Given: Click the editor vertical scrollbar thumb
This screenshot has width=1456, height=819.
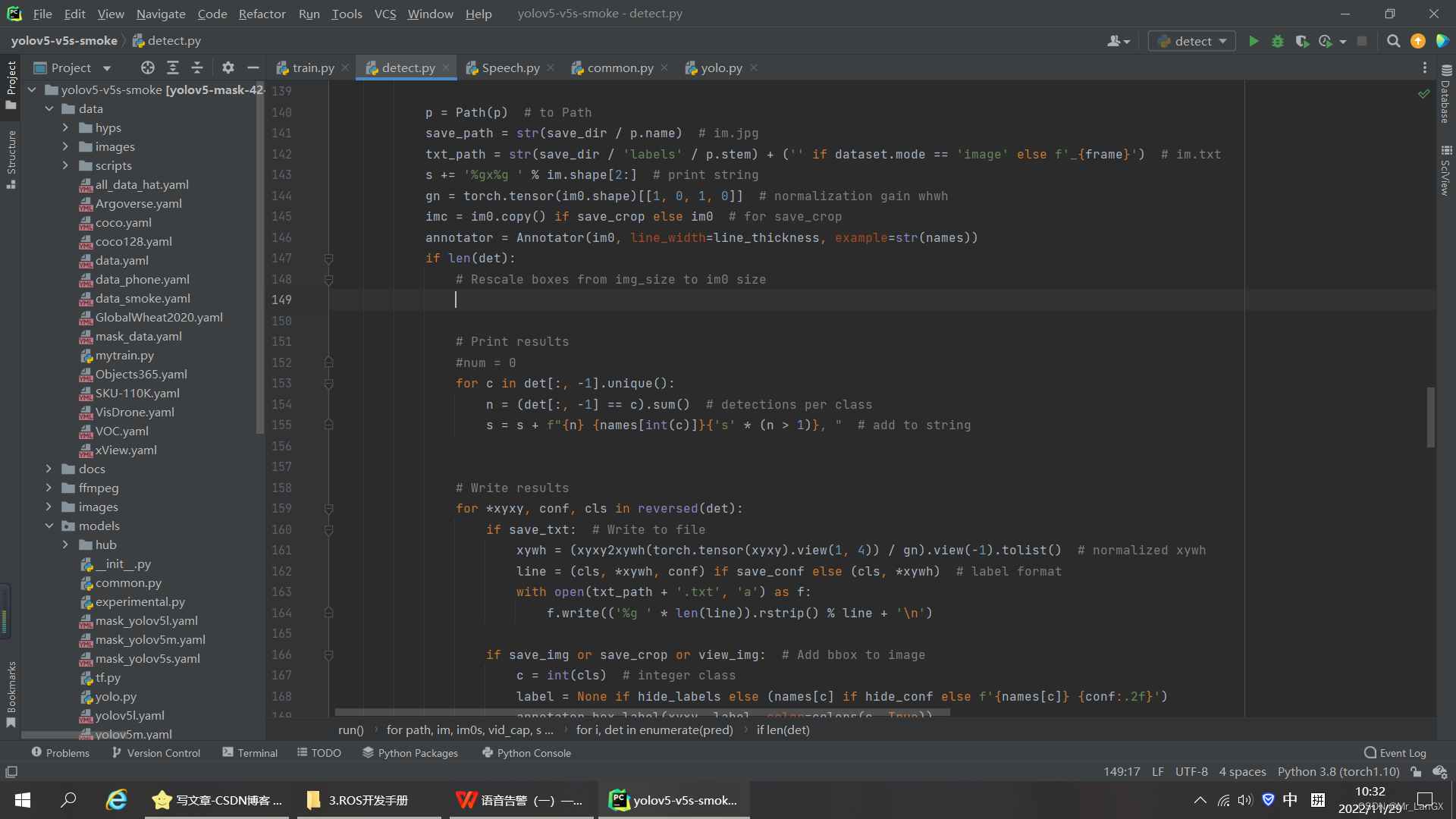Looking at the screenshot, I should (1430, 417).
